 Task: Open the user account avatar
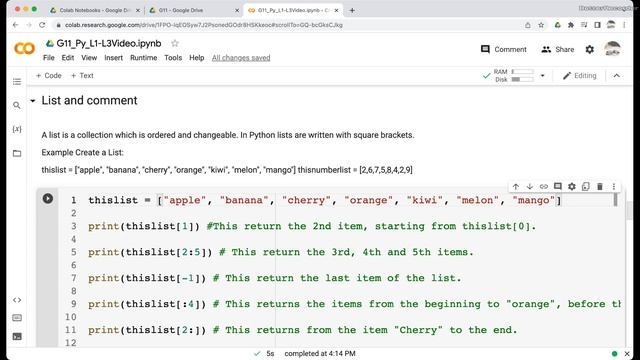pyautogui.click(x=612, y=49)
